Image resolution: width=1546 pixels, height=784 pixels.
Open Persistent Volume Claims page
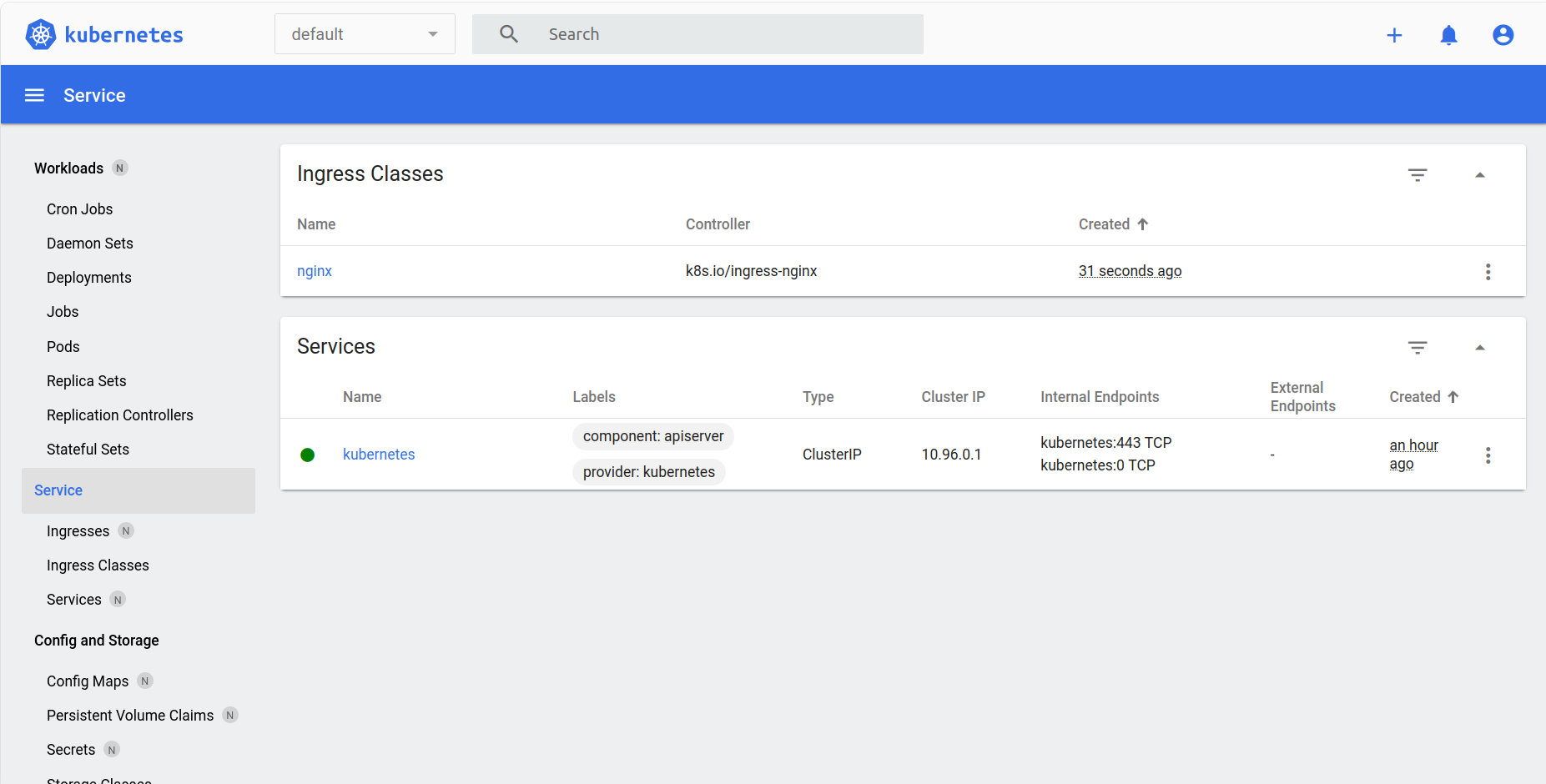[130, 716]
